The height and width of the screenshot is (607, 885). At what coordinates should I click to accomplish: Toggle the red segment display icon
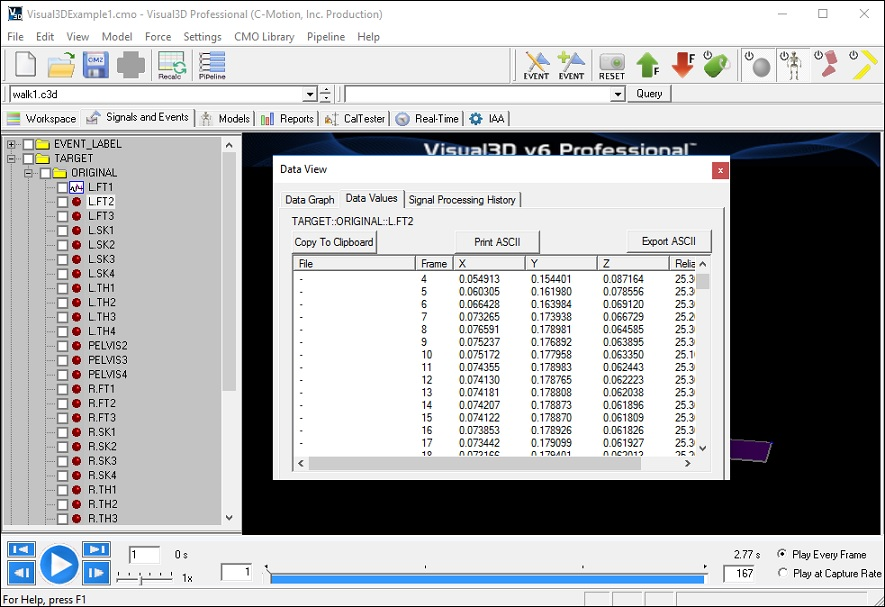pyautogui.click(x=827, y=64)
